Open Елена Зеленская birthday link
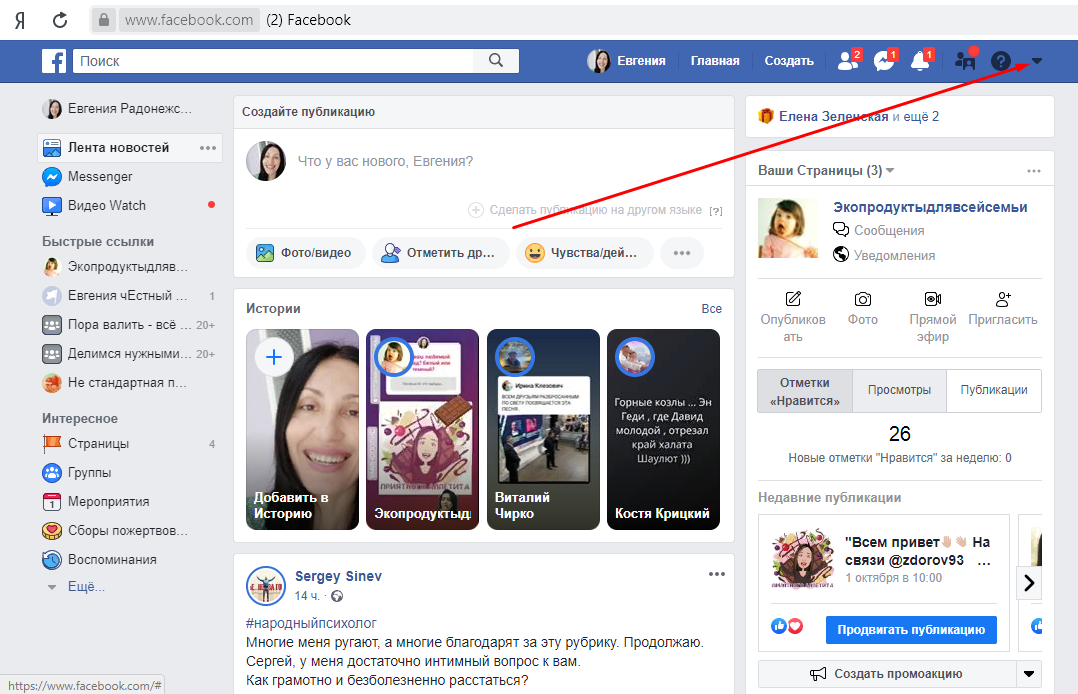1078x694 pixels. 833,116
